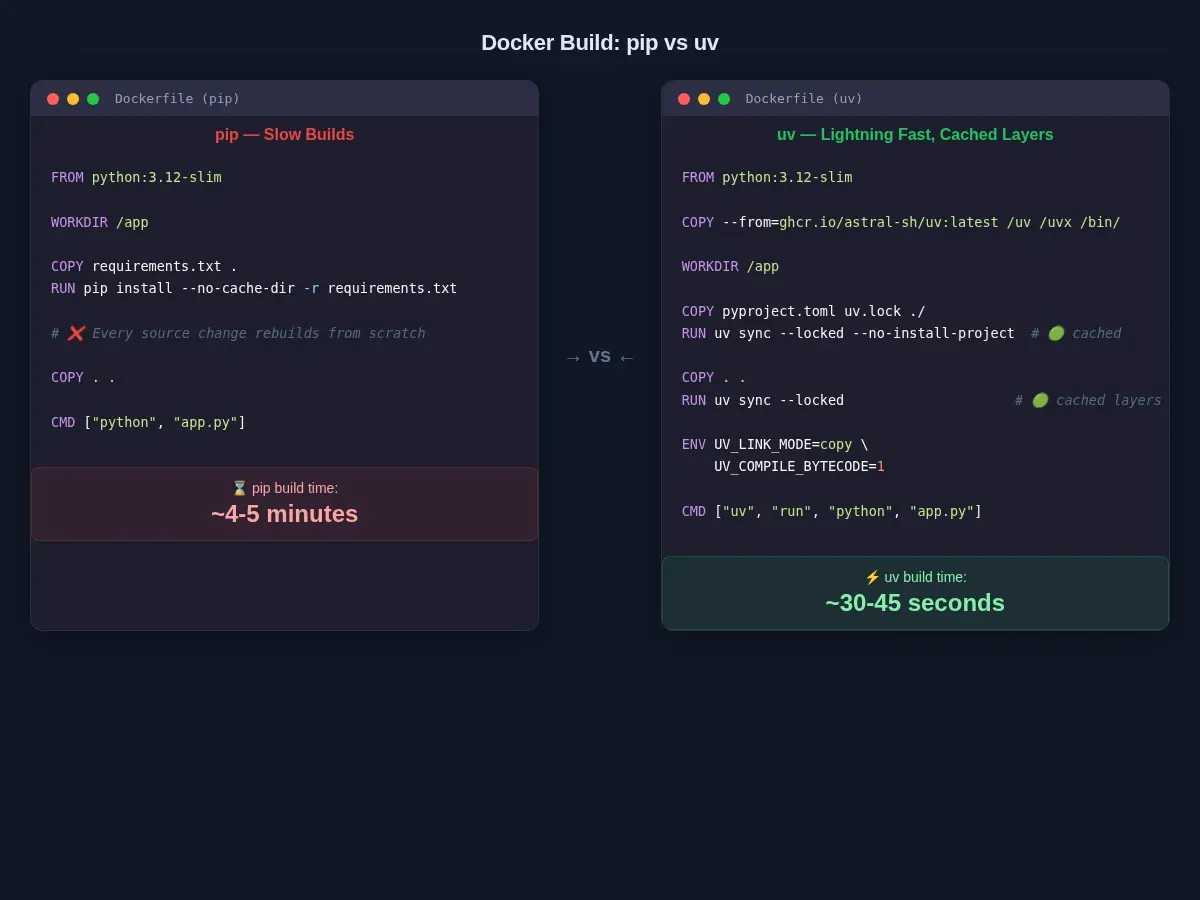Click the CMD ["python", "app.py"] line
The width and height of the screenshot is (1200, 900).
[148, 422]
